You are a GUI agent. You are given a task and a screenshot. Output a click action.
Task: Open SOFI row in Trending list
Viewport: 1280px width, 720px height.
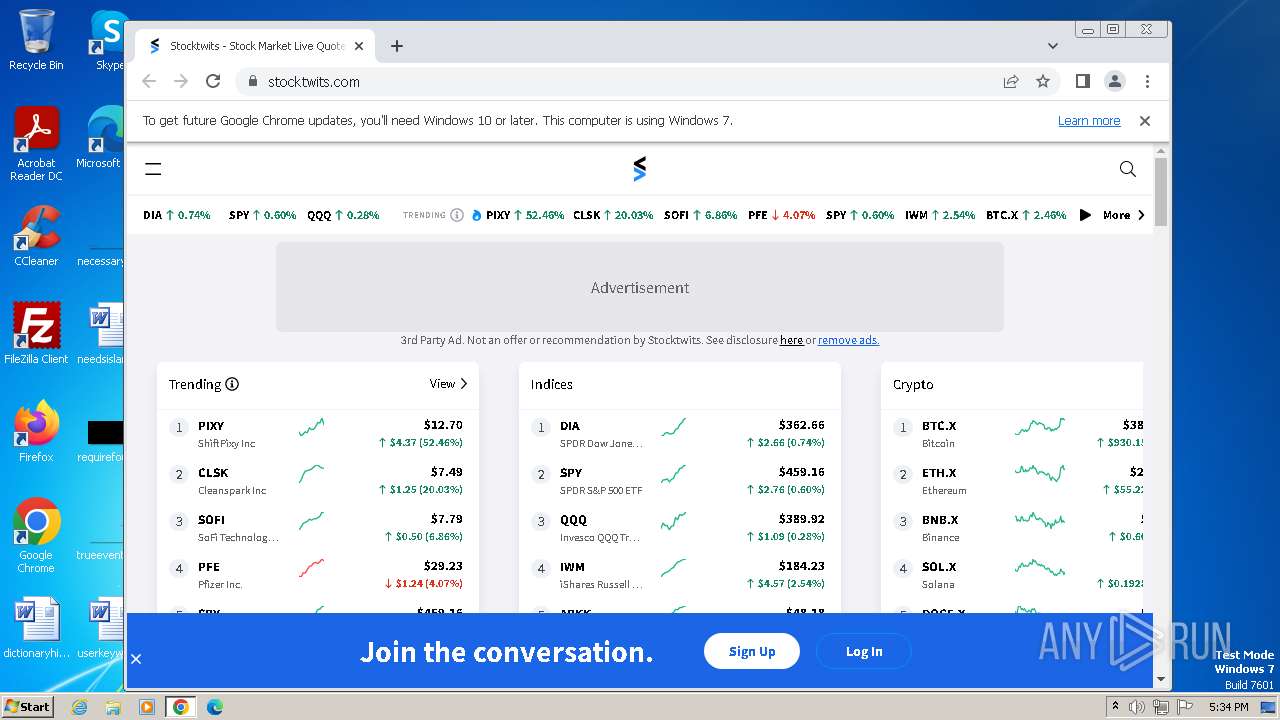[x=318, y=527]
